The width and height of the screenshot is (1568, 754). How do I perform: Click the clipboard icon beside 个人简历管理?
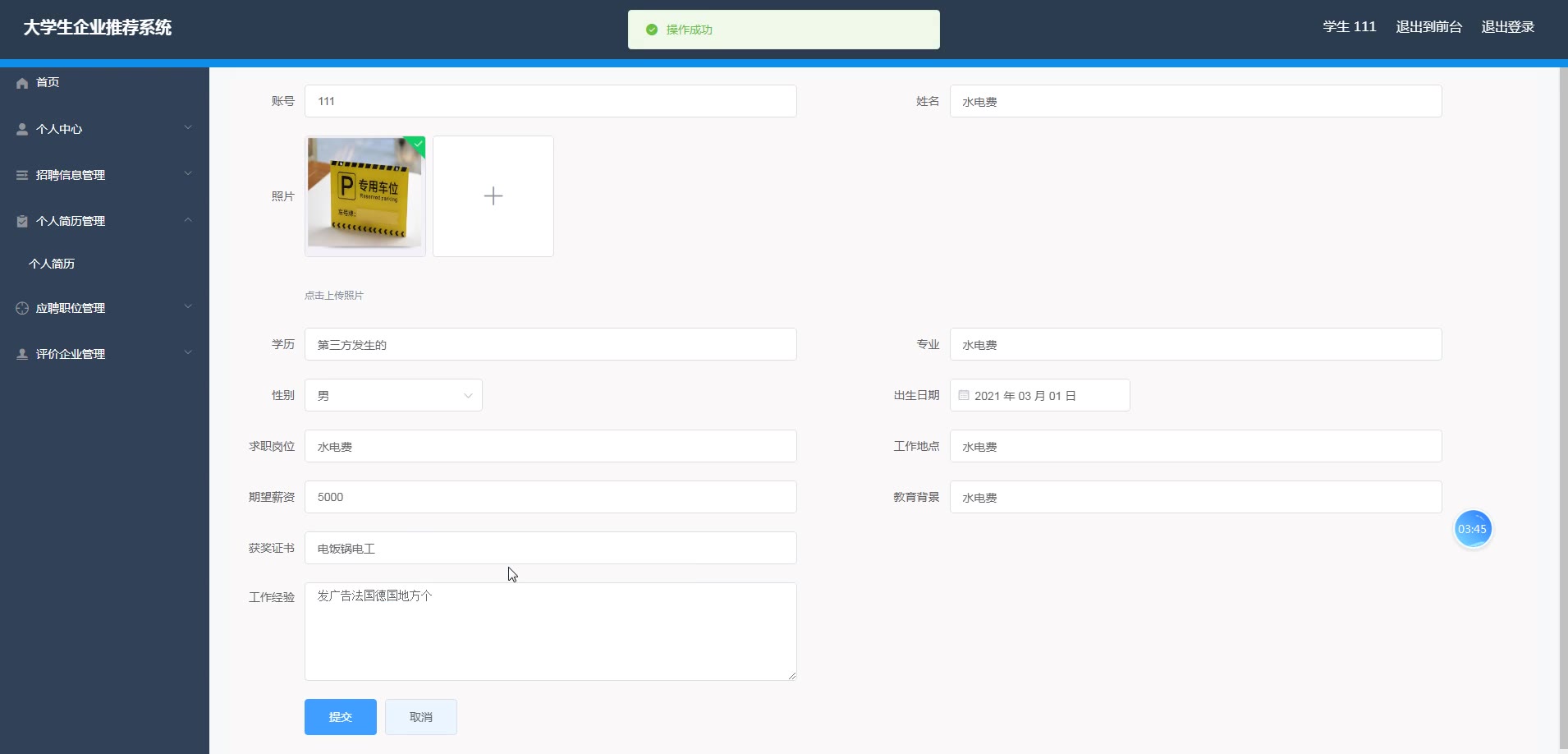coord(22,221)
